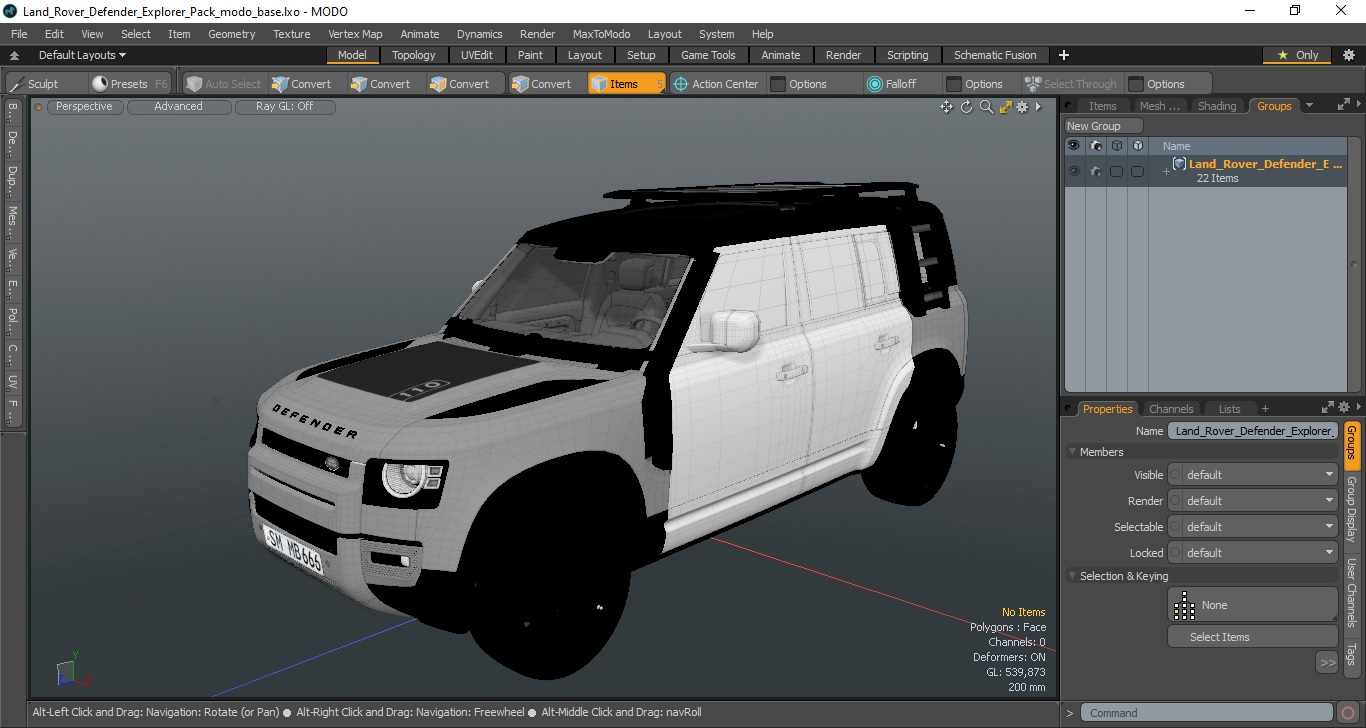1366x728 pixels.
Task: Switch to Channels tab
Action: [1171, 409]
